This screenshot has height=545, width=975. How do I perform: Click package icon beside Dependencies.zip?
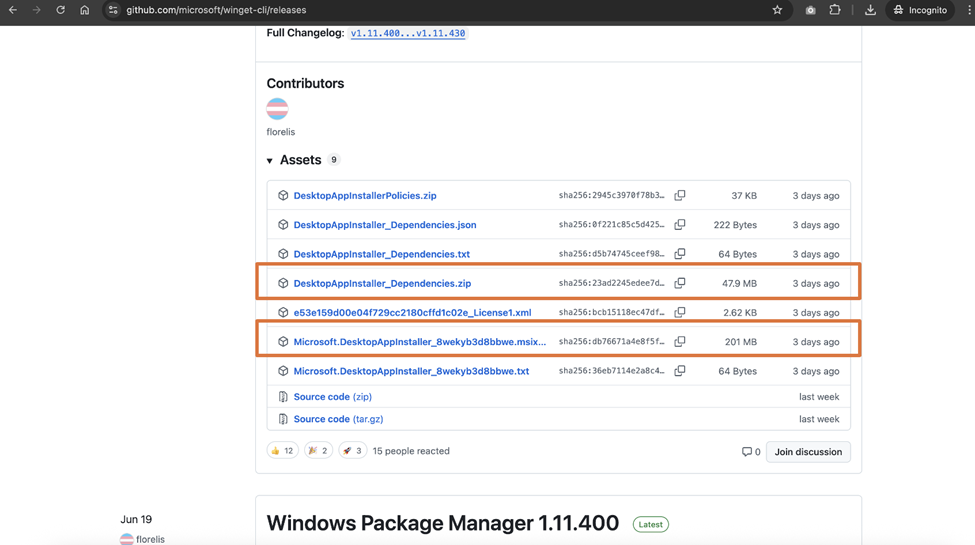click(x=283, y=283)
